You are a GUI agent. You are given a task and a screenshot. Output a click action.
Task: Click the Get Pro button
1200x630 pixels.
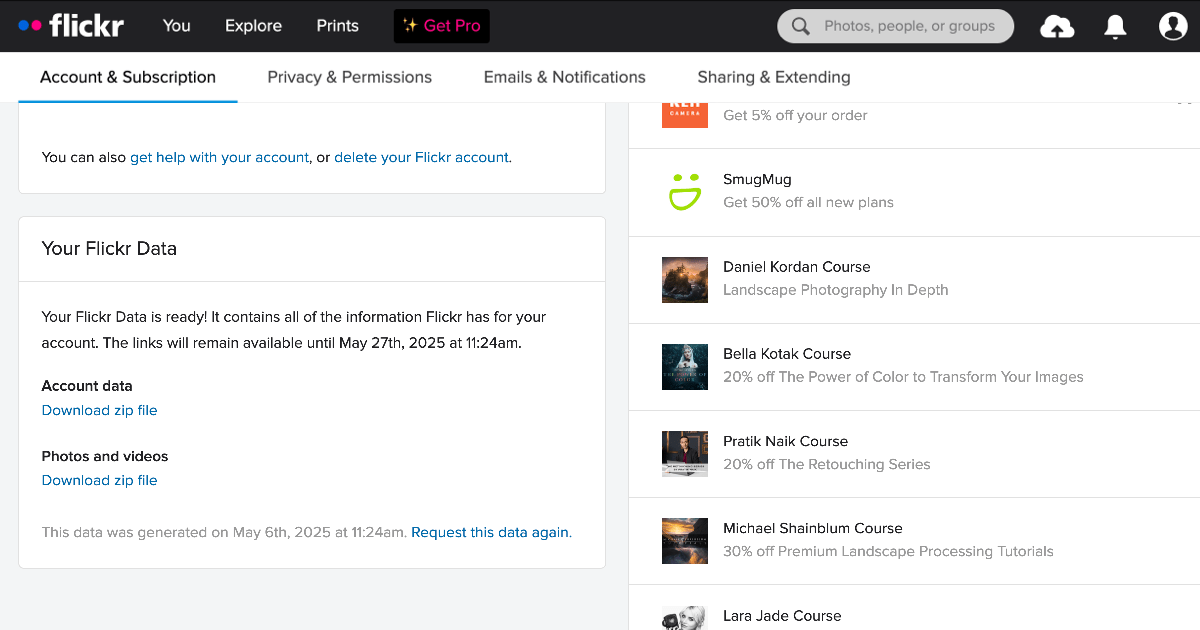click(442, 26)
